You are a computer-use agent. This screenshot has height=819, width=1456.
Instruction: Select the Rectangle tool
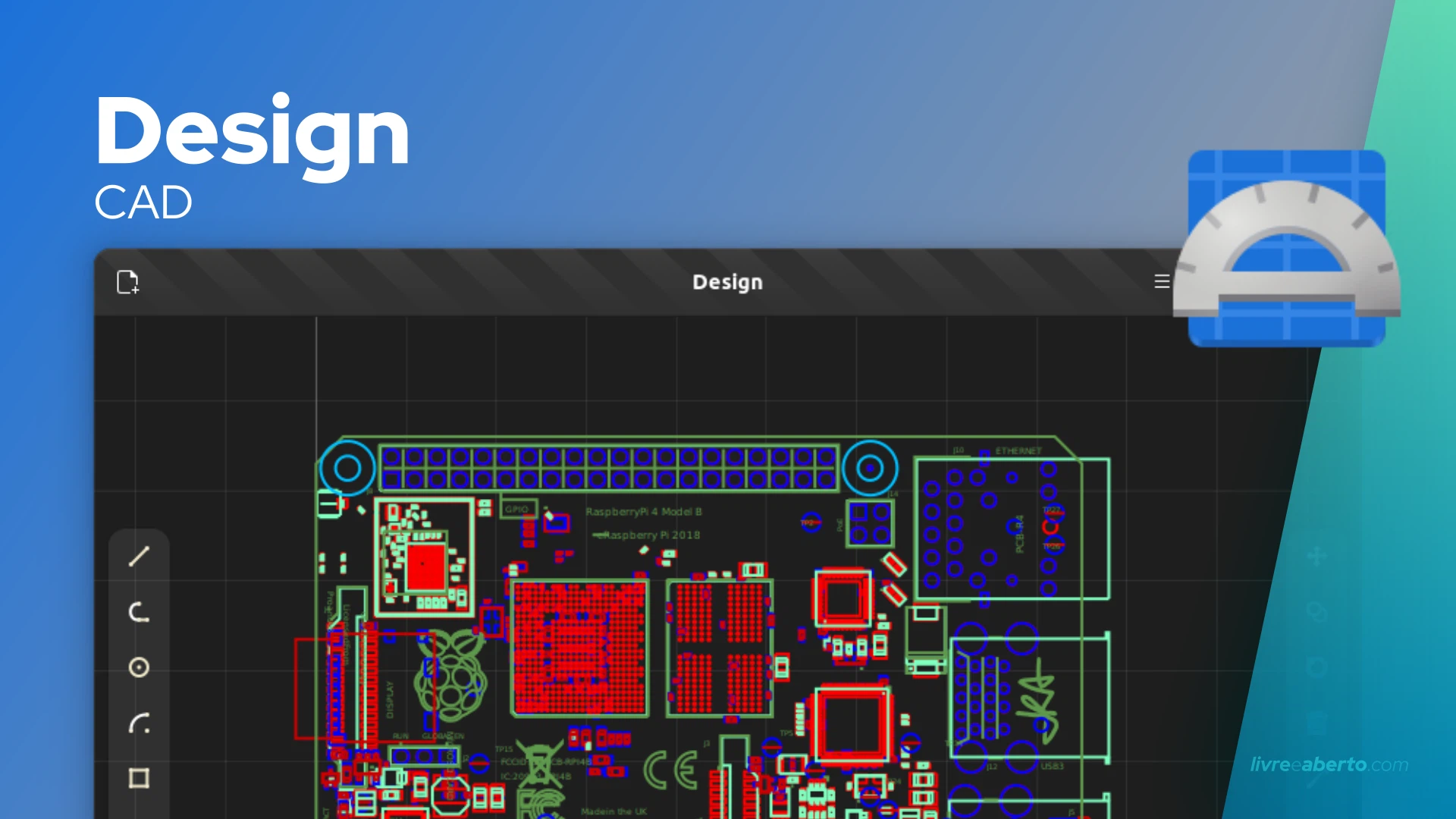(x=139, y=780)
